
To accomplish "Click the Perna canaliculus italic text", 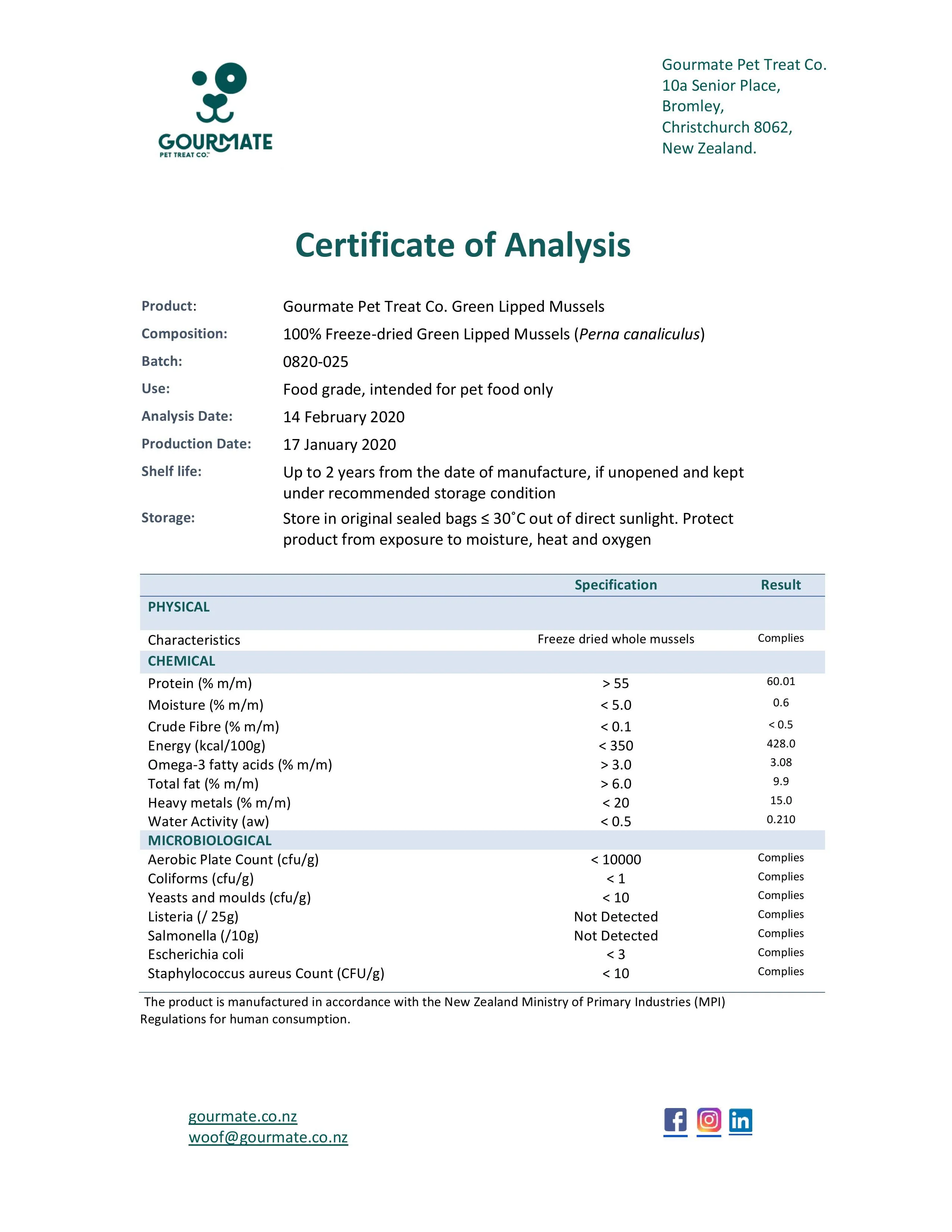I will 639,334.
